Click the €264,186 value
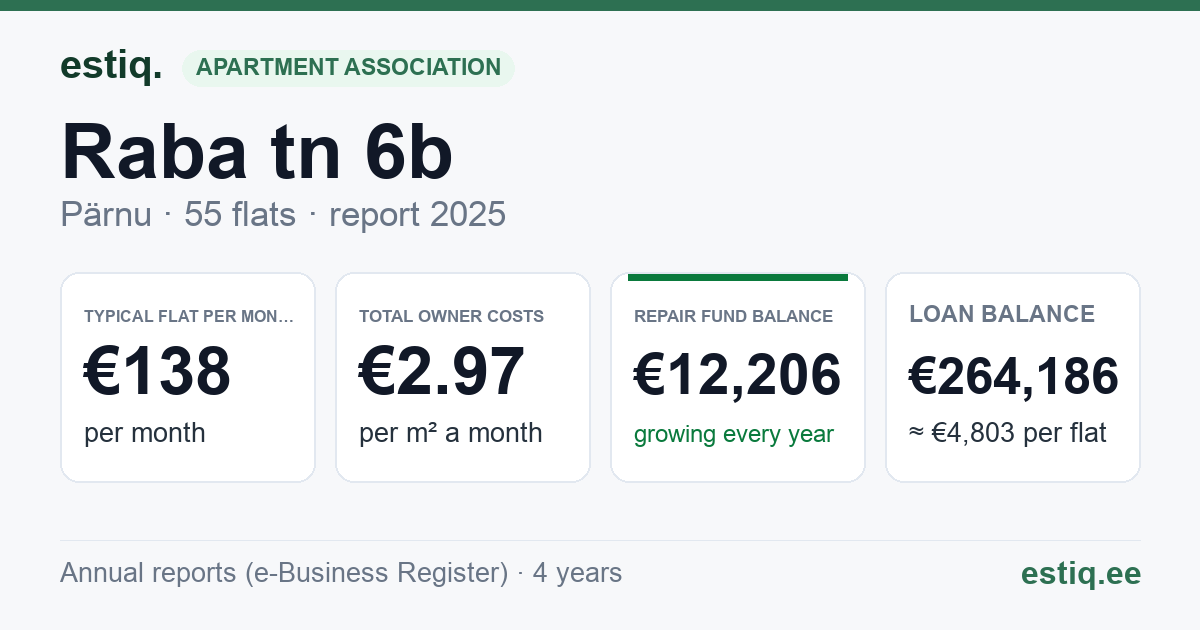The image size is (1200, 630). tap(1014, 376)
